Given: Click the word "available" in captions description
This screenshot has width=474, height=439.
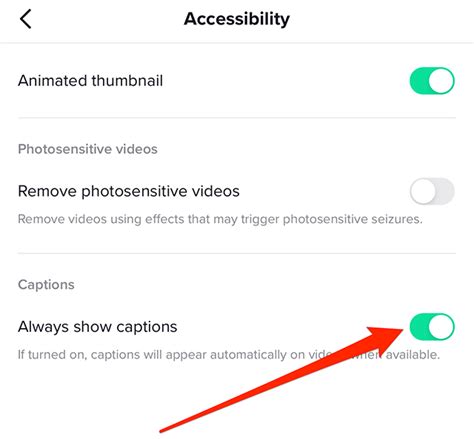Looking at the screenshot, I should pos(413,355).
